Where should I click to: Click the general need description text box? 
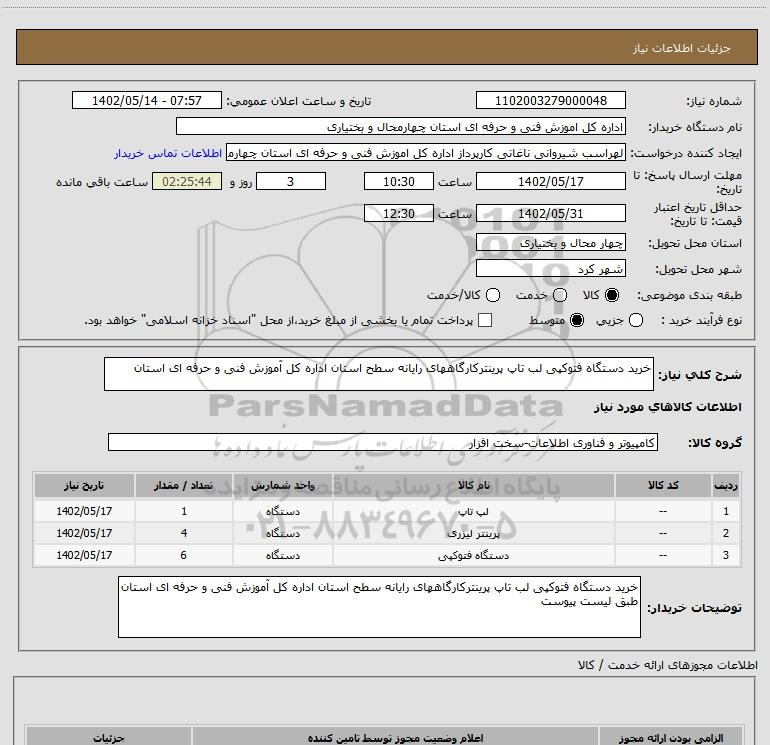click(379, 374)
